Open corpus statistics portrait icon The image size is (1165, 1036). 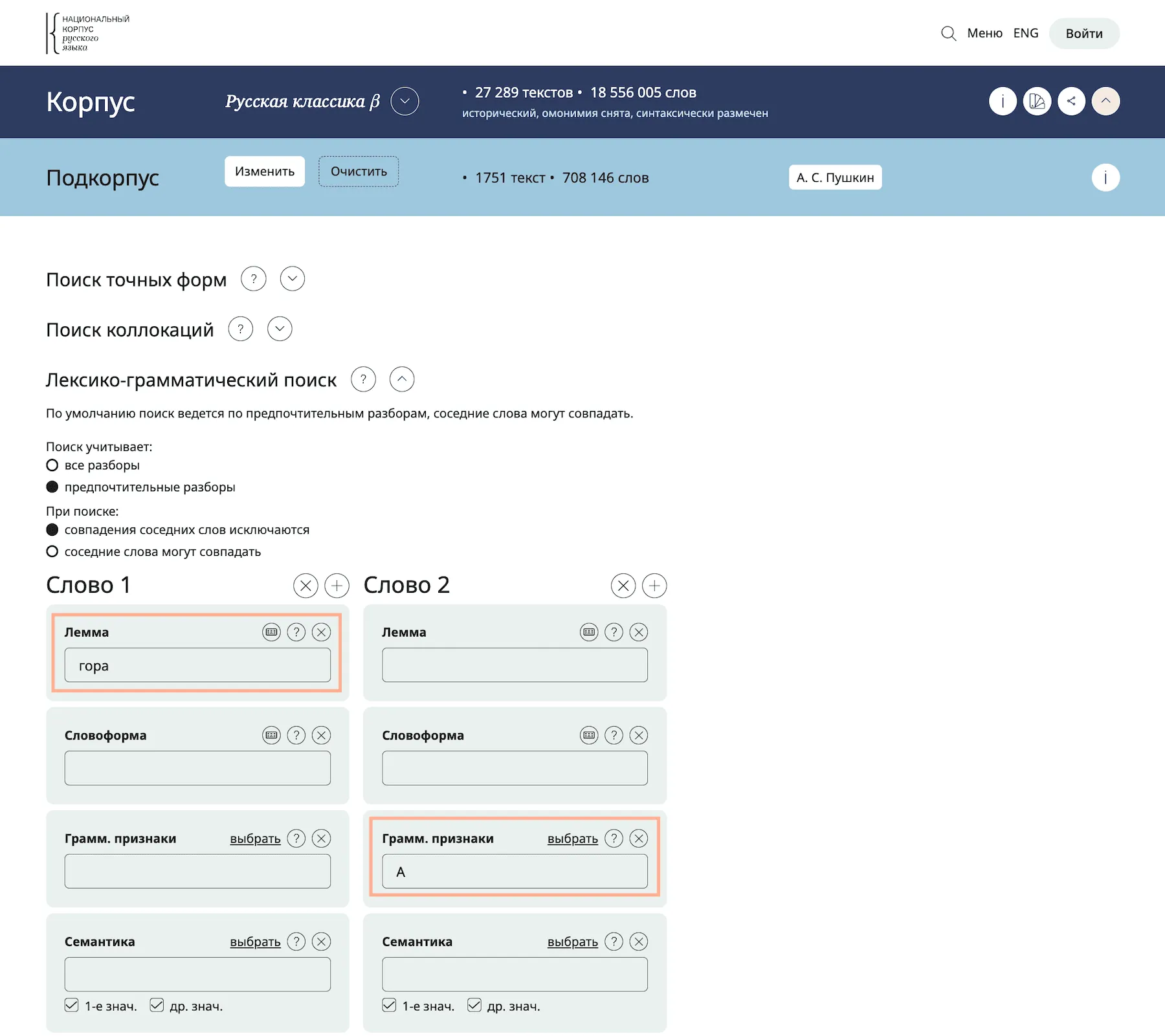pyautogui.click(x=1037, y=101)
